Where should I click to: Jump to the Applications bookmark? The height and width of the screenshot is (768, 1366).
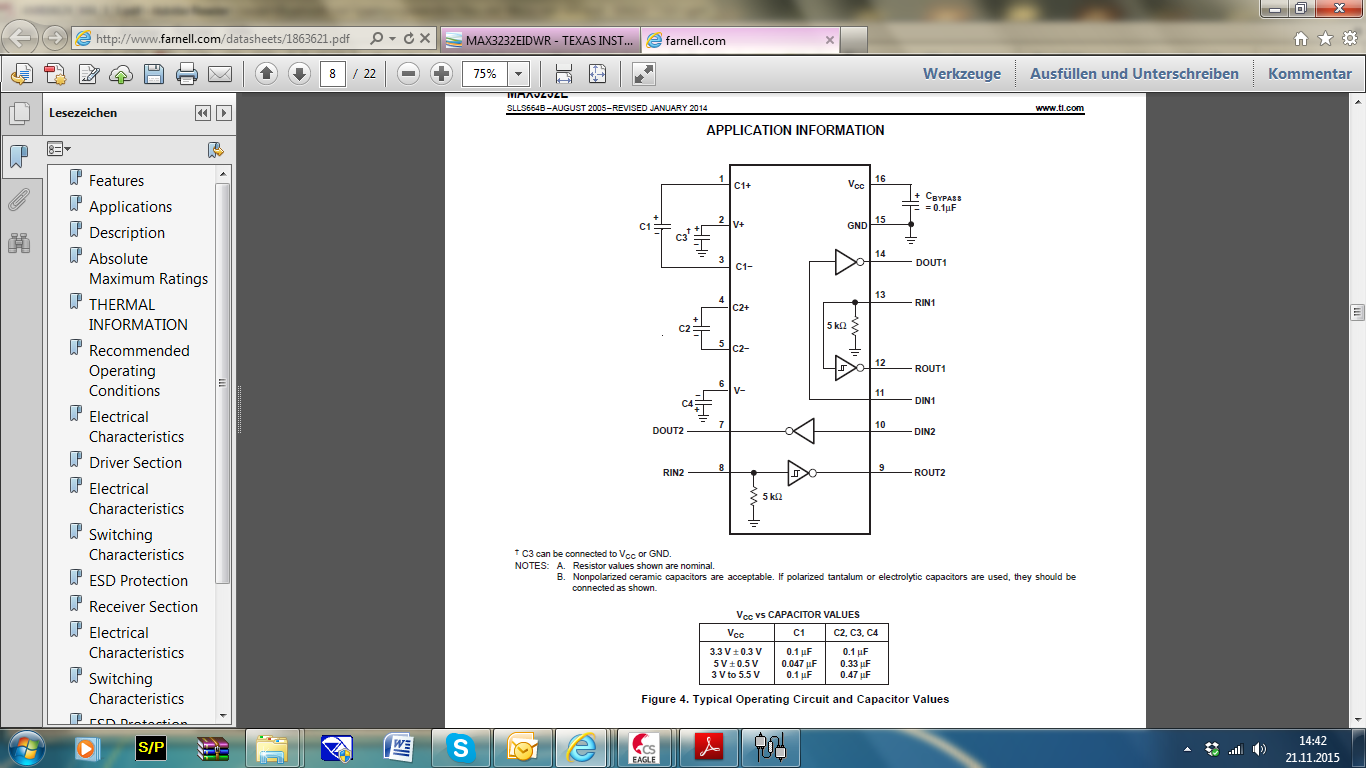[130, 207]
